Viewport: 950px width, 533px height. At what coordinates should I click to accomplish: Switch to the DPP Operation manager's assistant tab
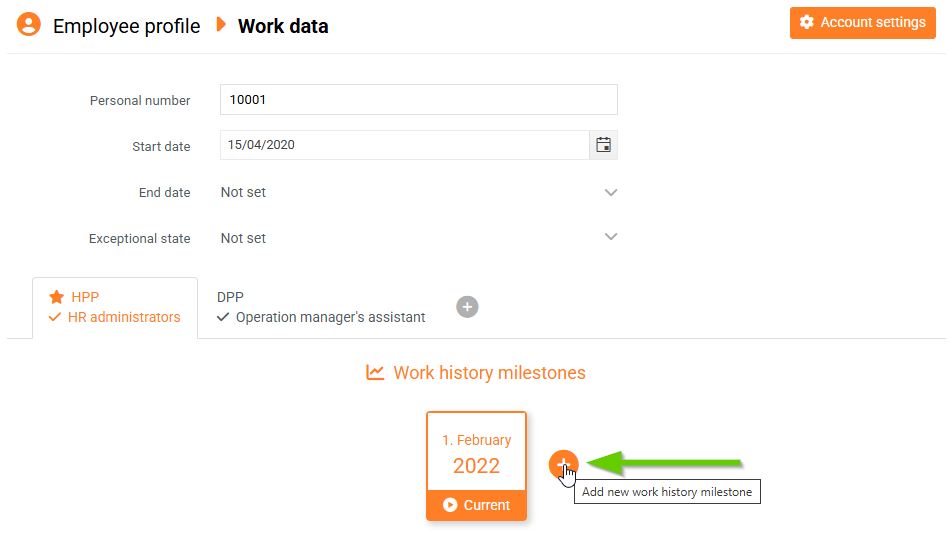[320, 307]
